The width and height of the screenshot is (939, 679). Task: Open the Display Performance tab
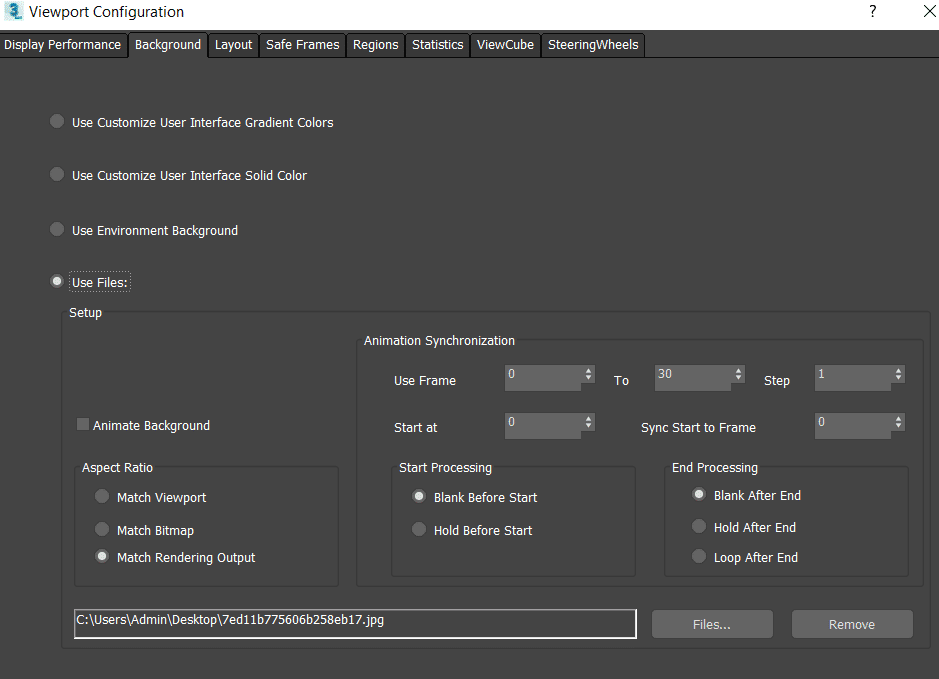tap(62, 45)
